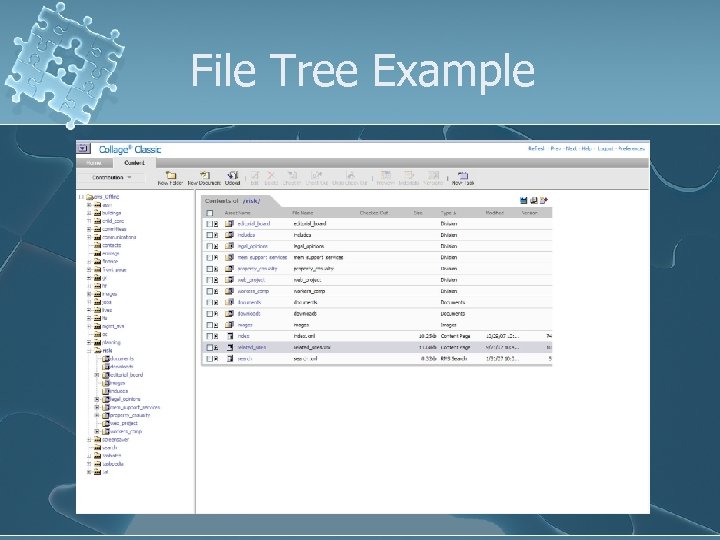The width and height of the screenshot is (720, 540).
Task: Click the New Task toolbar icon
Action: 463,175
